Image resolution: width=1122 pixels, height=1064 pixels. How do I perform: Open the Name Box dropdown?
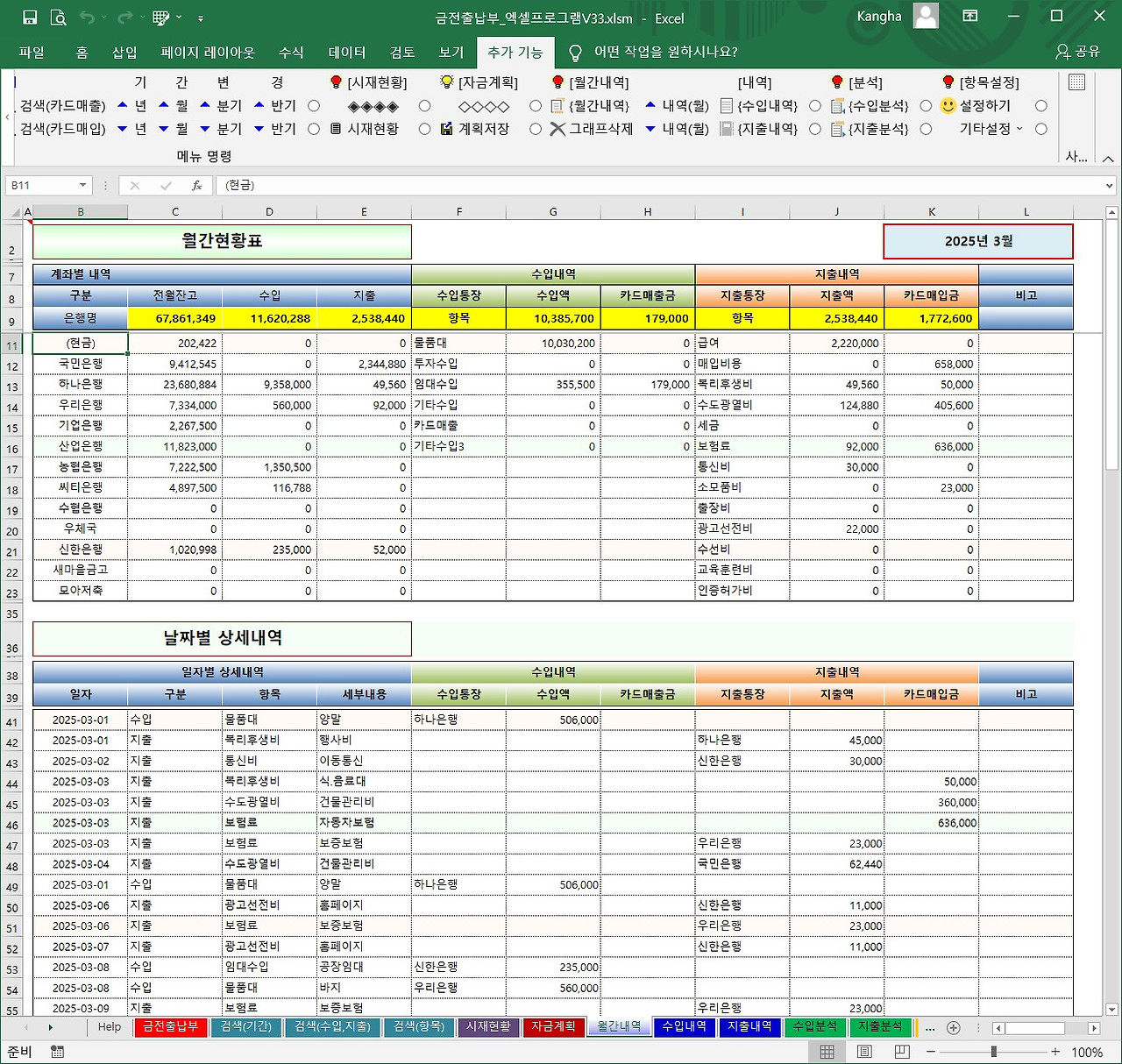82,186
